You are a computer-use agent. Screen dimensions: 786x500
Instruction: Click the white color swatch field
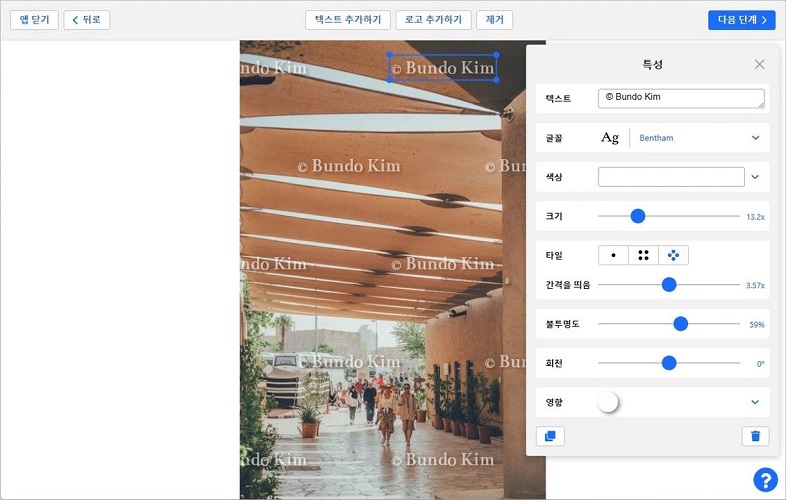coord(671,177)
